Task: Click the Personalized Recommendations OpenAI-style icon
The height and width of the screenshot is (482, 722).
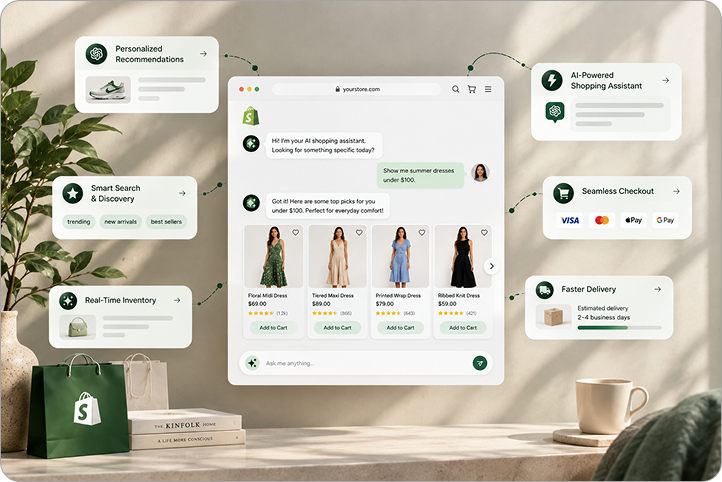Action: [96, 54]
